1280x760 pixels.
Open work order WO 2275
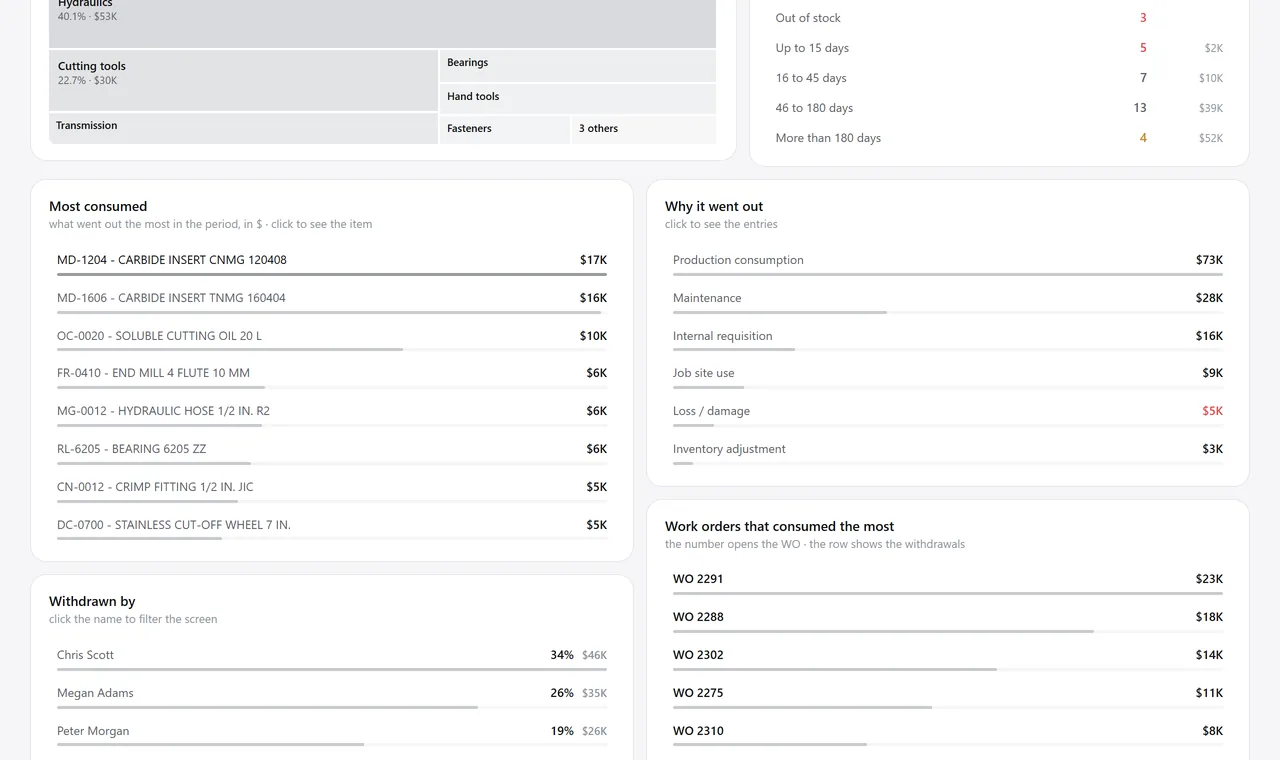[698, 693]
